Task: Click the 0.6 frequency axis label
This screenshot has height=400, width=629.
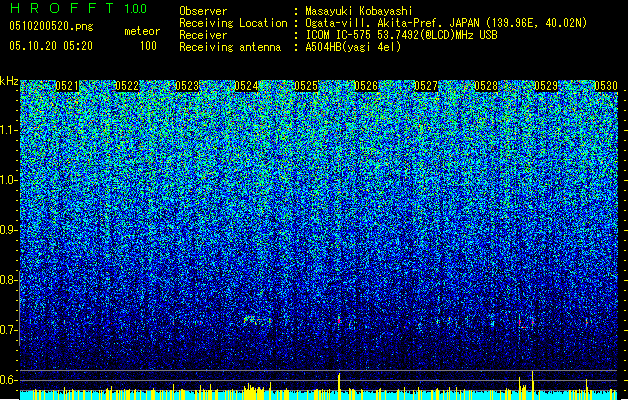Action: point(8,380)
